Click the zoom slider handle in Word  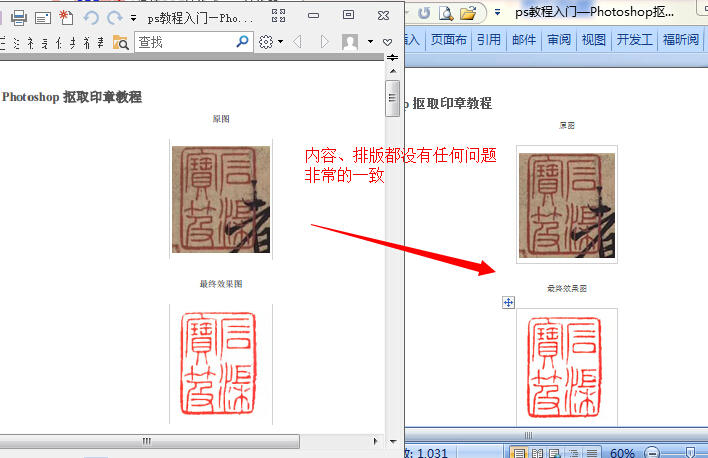coord(690,452)
